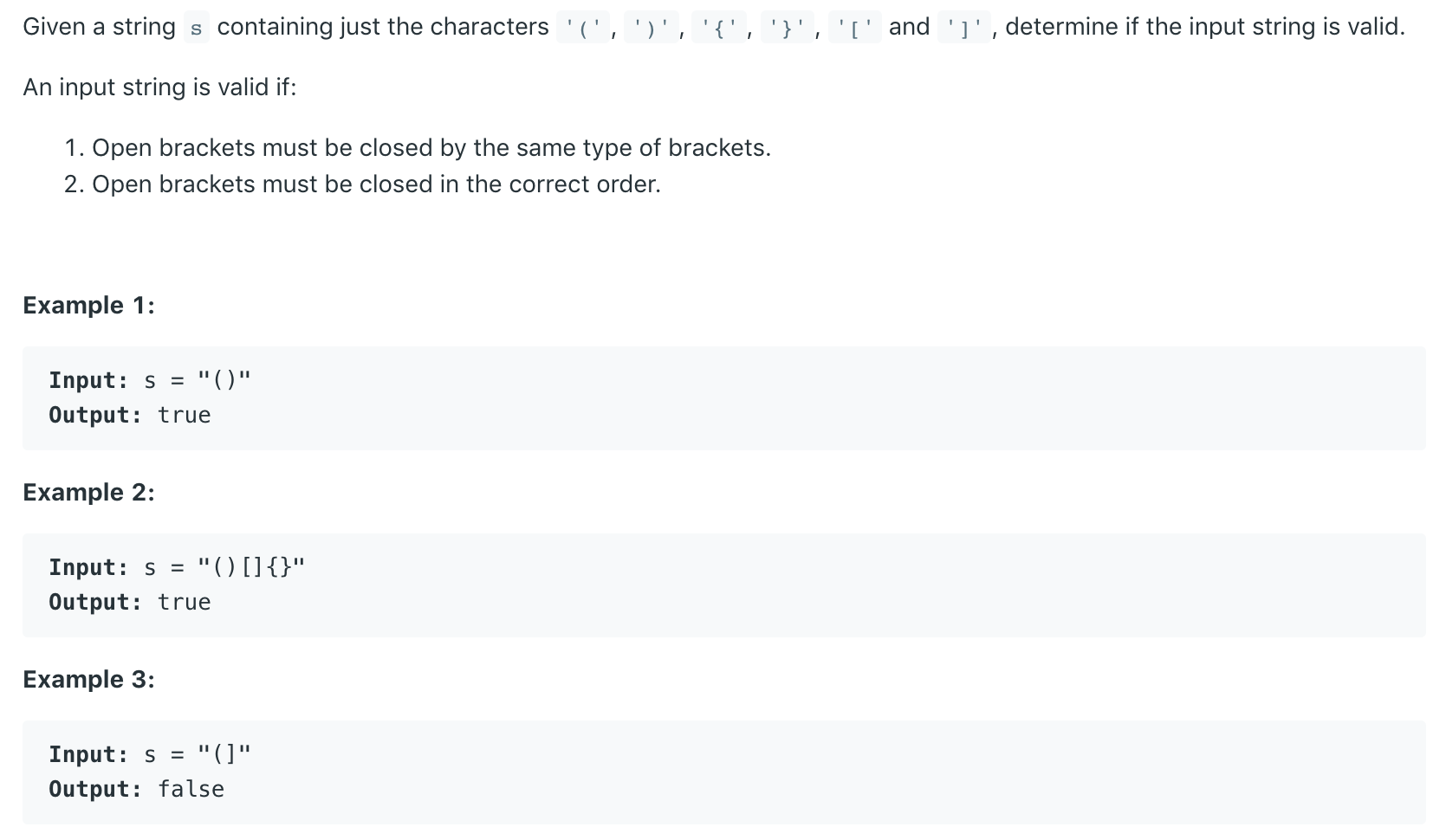Click the '{' open curly brace snippet
Viewport: 1433px width, 840px height.
click(x=719, y=29)
